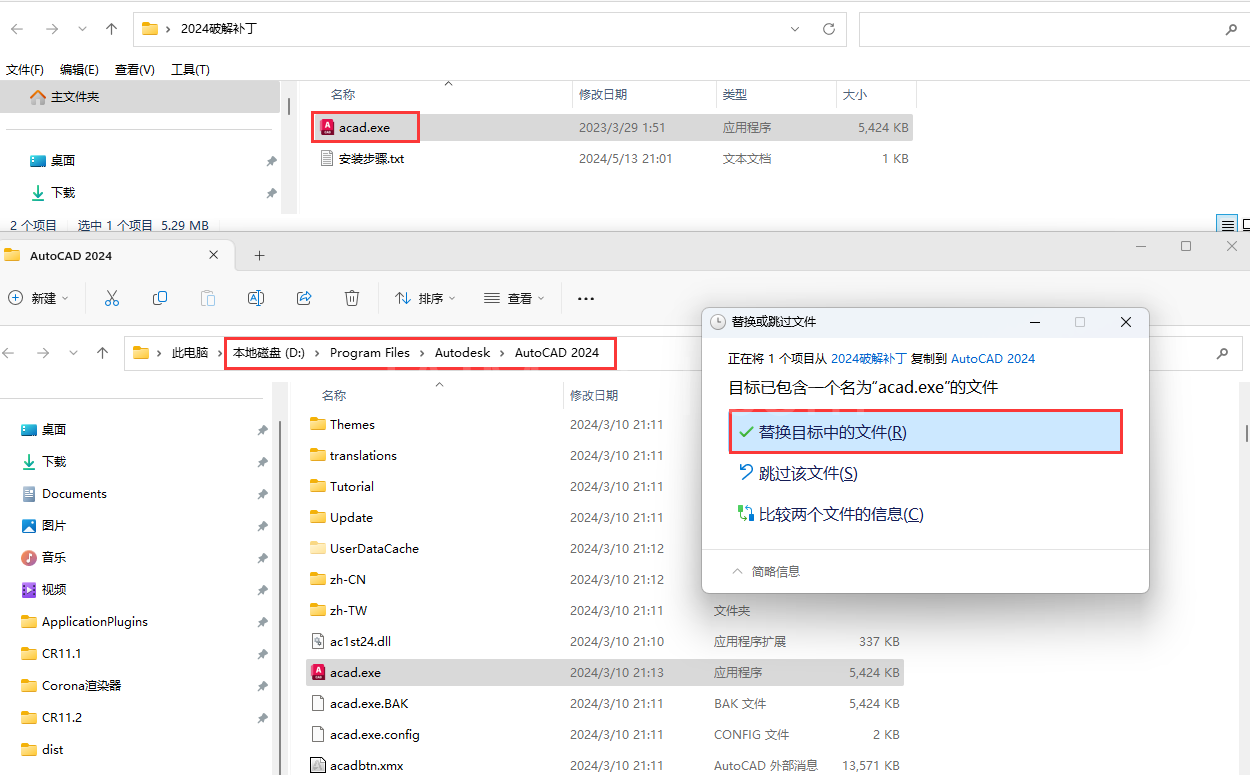Click the Rename icon in toolbar
Screen dimensions: 1250x775
coord(255,298)
